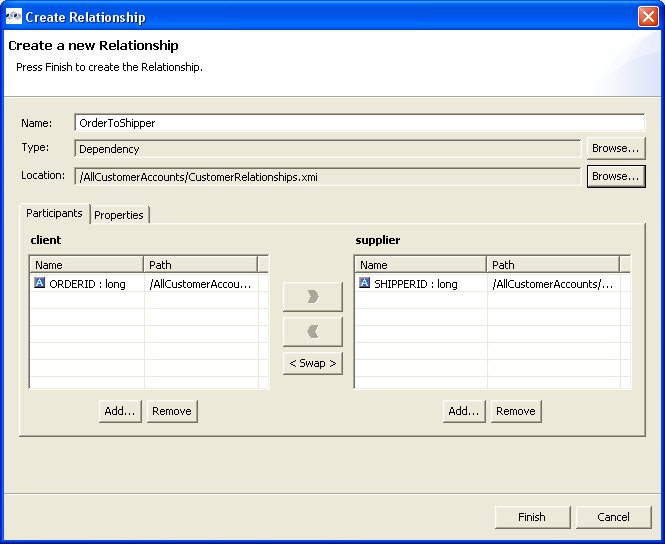Click the Name field containing OrderToShipper
This screenshot has height=544, width=665.
[359, 123]
